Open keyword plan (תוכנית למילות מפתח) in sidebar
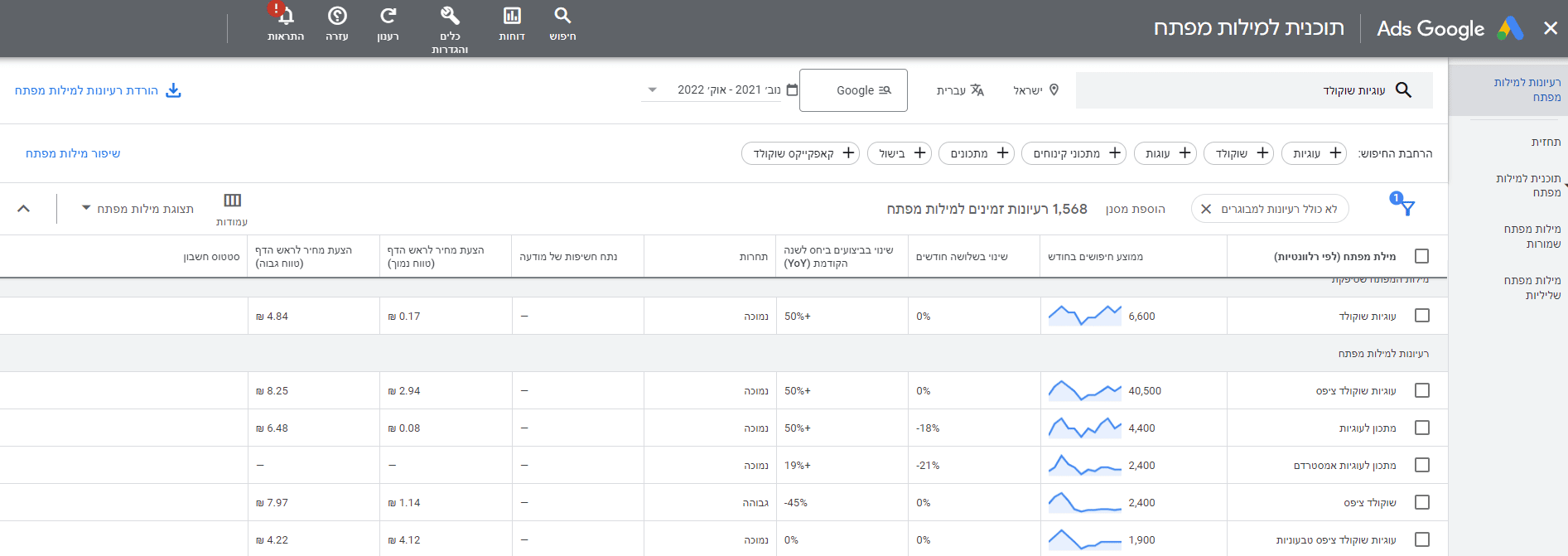The width and height of the screenshot is (1568, 556). coord(1528,185)
